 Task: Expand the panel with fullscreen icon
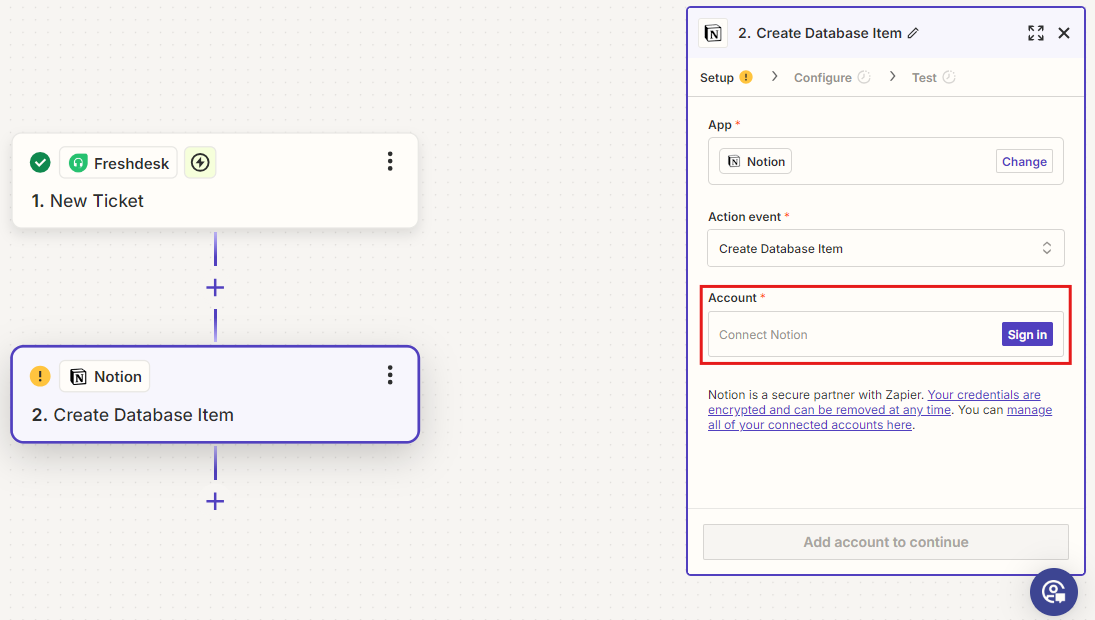tap(1036, 33)
